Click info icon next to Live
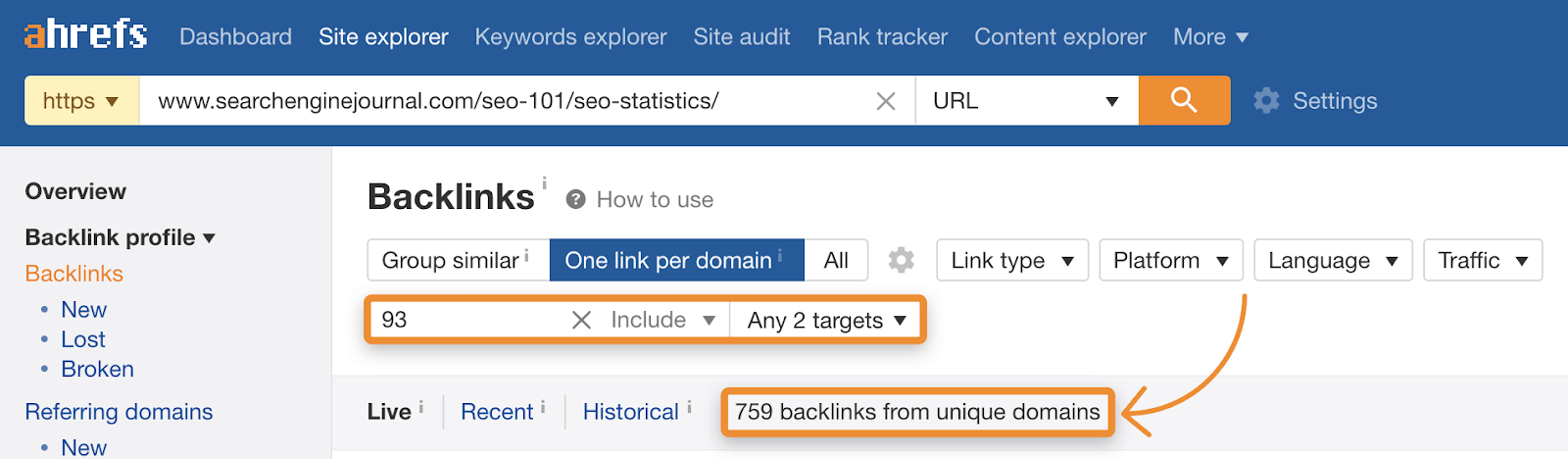 421,407
